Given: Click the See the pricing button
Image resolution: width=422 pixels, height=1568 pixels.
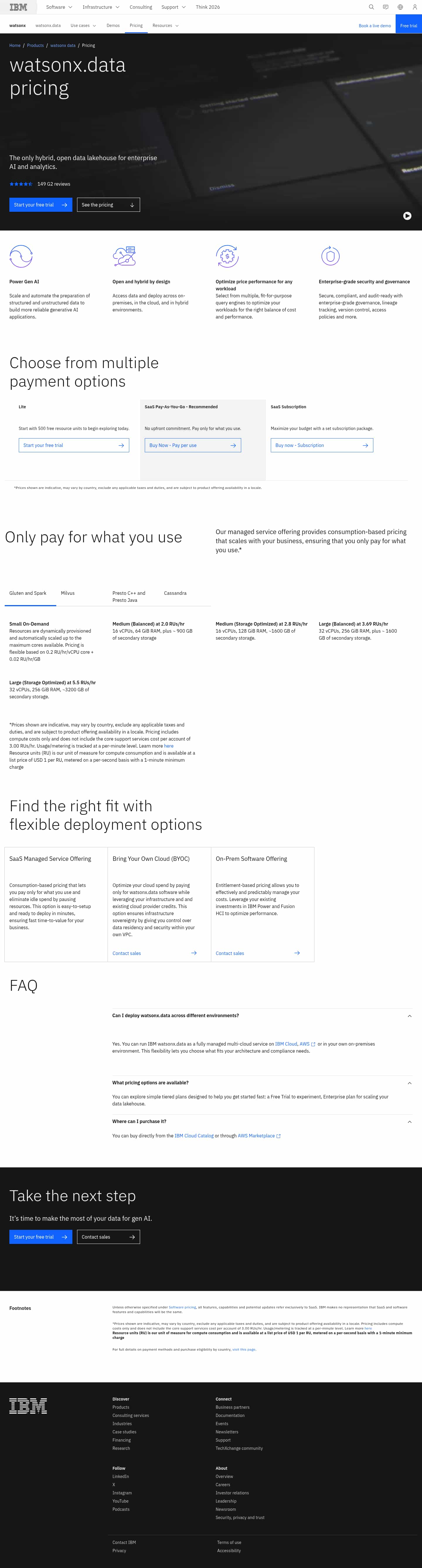Looking at the screenshot, I should pos(108,205).
